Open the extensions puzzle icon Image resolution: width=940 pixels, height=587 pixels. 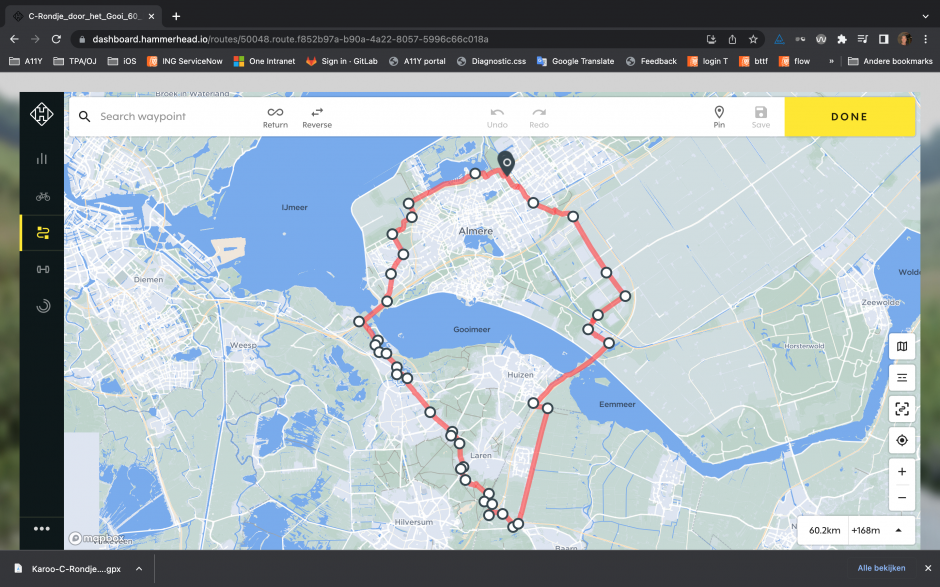[x=842, y=39]
